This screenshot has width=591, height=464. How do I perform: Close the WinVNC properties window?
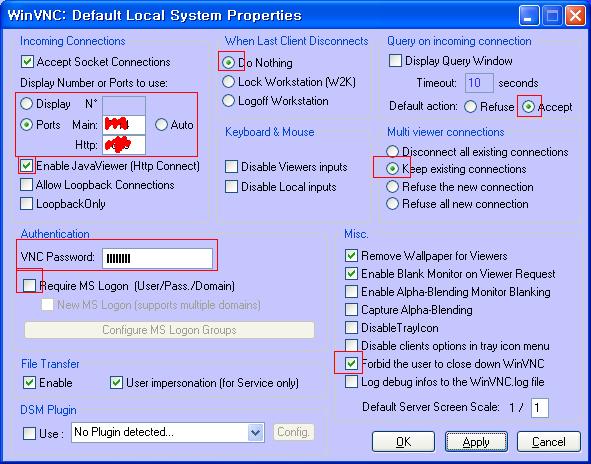coord(575,16)
